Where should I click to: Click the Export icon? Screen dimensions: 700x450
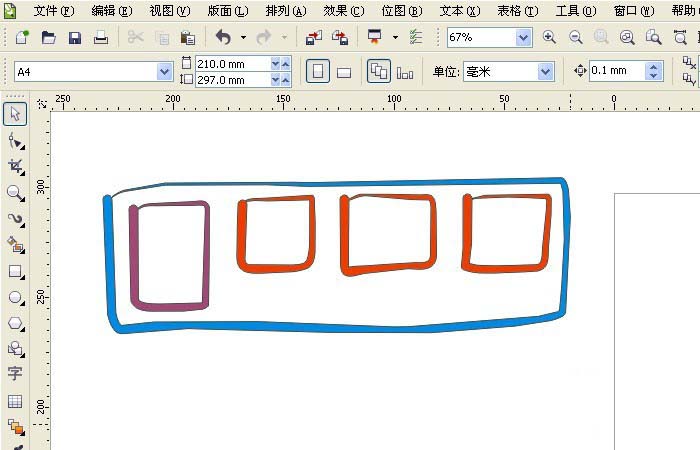point(340,38)
